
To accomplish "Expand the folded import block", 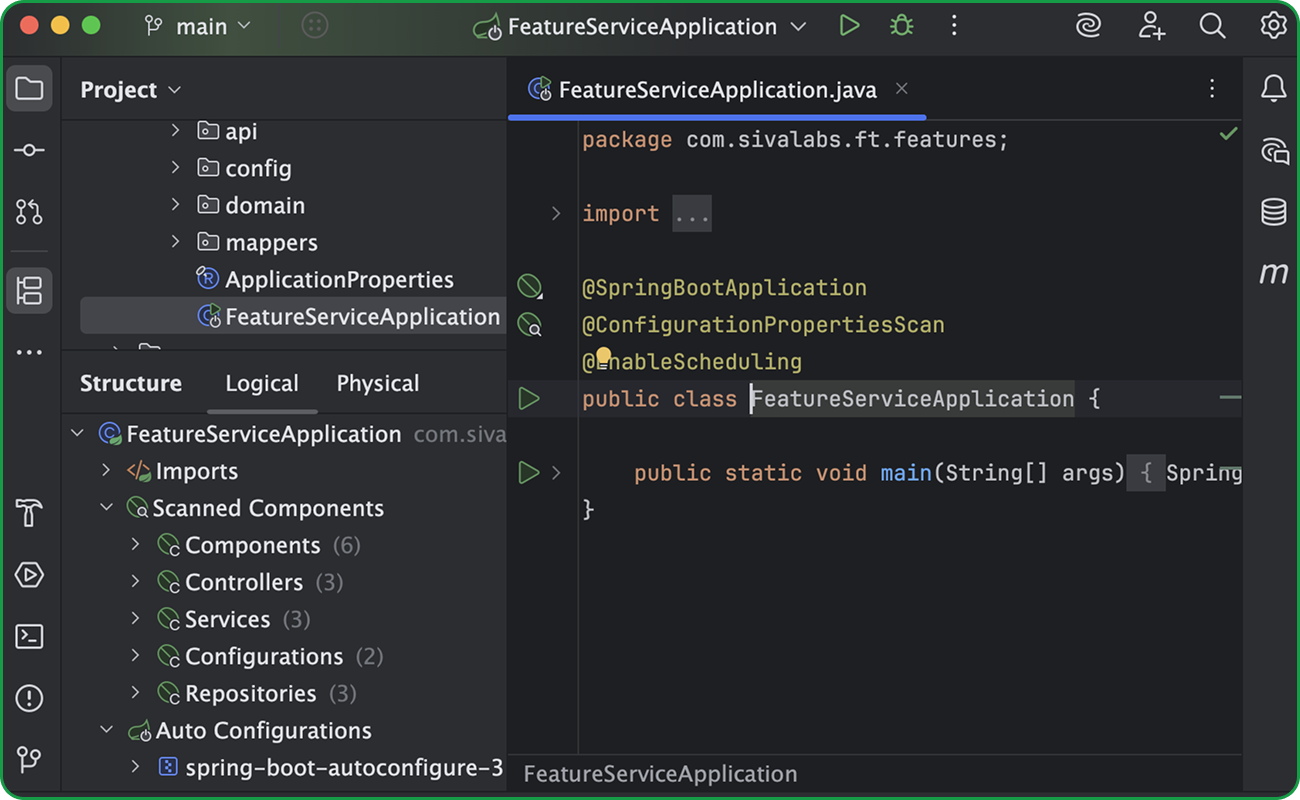I will pos(556,213).
